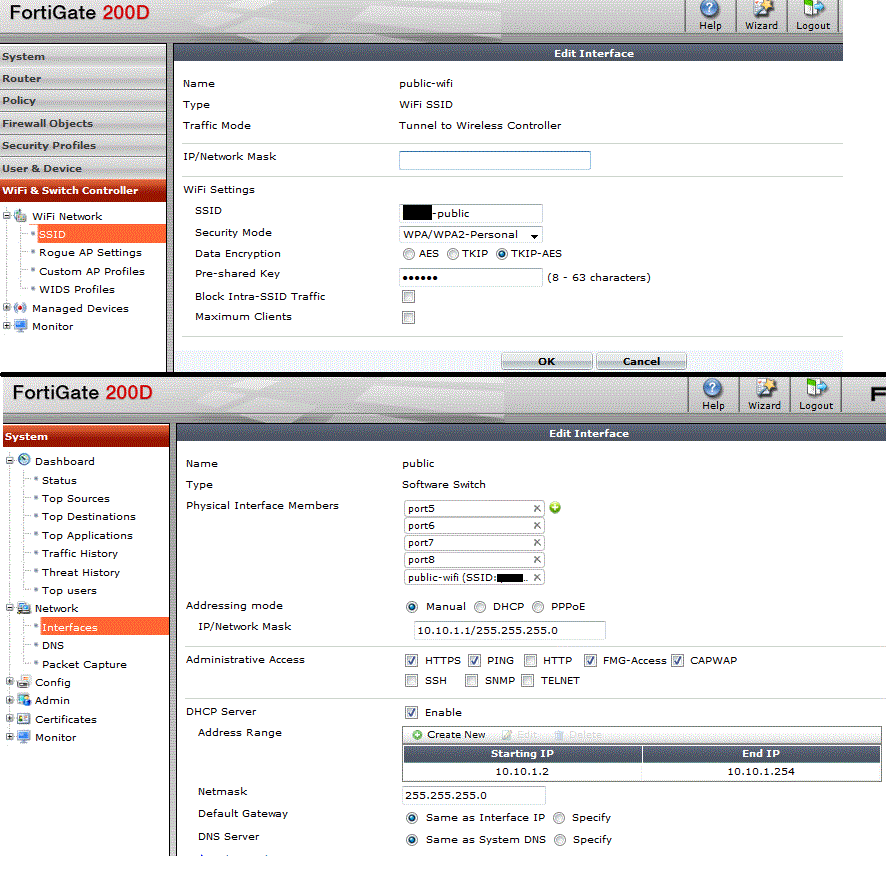Expand Managed Devices tree node
This screenshot has height=870, width=886.
tap(7, 307)
